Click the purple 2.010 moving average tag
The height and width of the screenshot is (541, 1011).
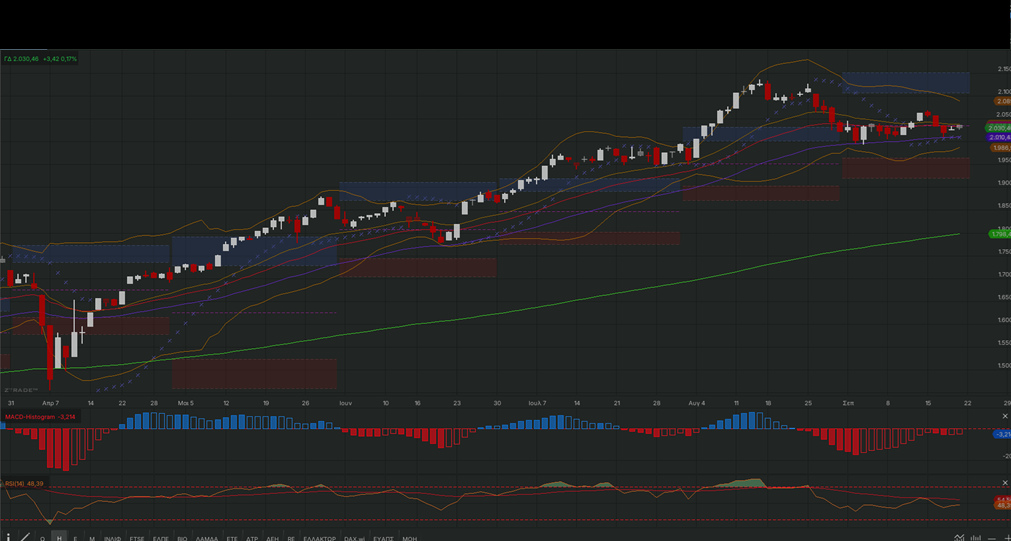click(x=999, y=137)
